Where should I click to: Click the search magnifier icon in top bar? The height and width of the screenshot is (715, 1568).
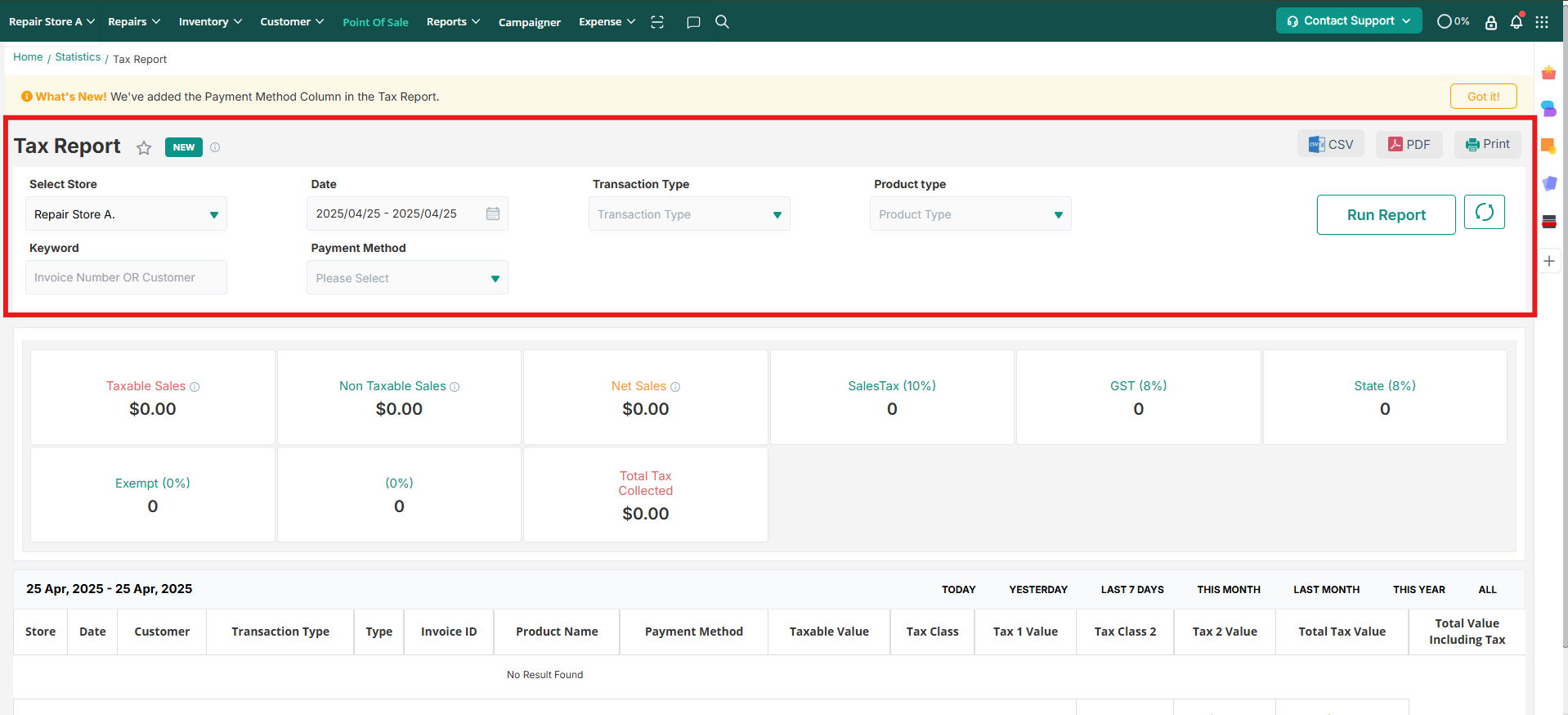click(722, 22)
